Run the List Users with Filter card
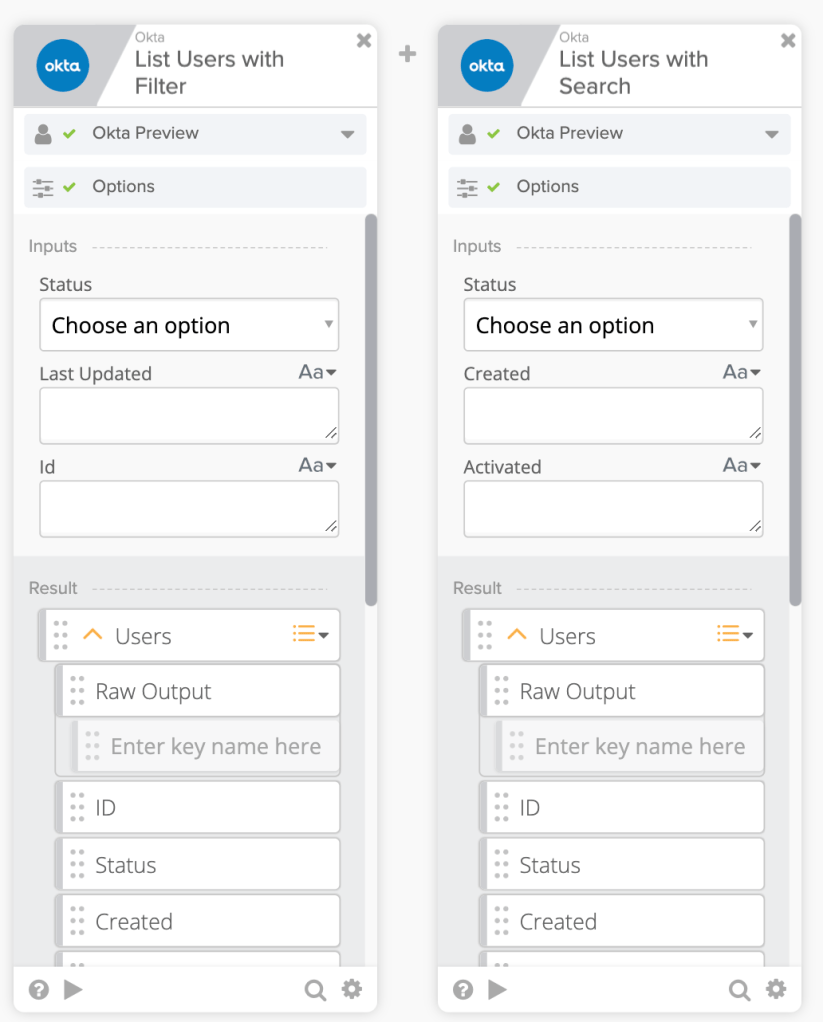Viewport: 823px width, 1022px height. coord(73,990)
